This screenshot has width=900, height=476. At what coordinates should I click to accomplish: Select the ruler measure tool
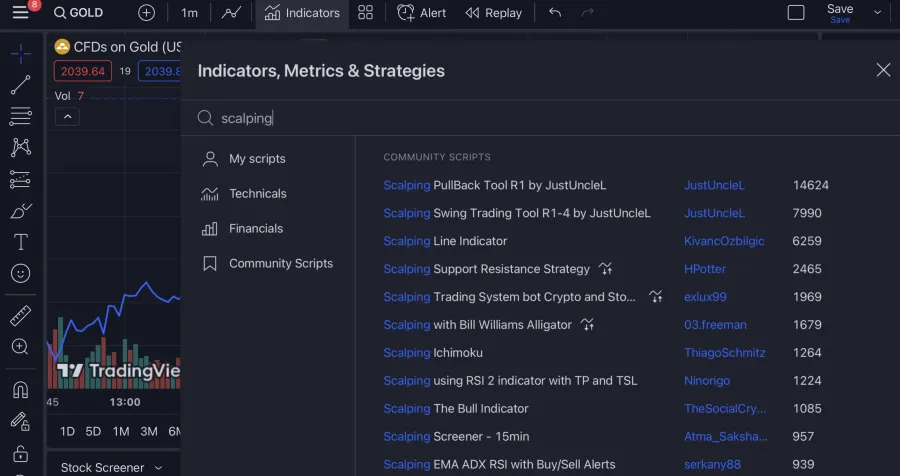pyautogui.click(x=21, y=315)
